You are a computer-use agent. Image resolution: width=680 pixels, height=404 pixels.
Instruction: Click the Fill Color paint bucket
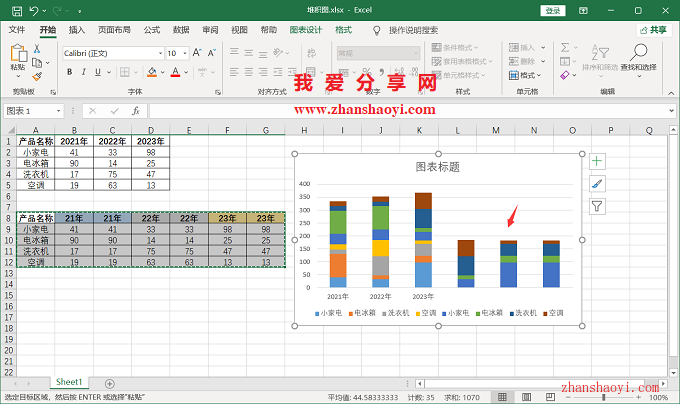(152, 72)
